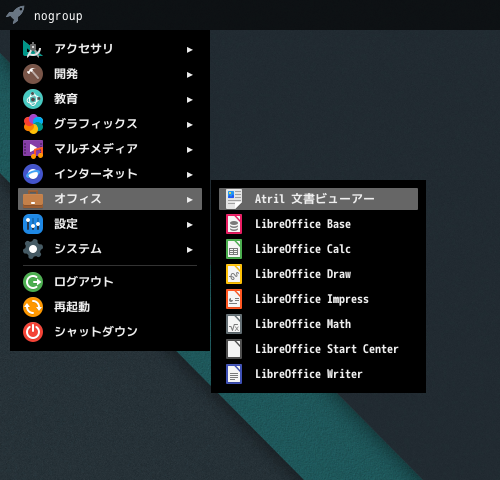Expand the グラフィックス submenu arrow

pos(190,125)
